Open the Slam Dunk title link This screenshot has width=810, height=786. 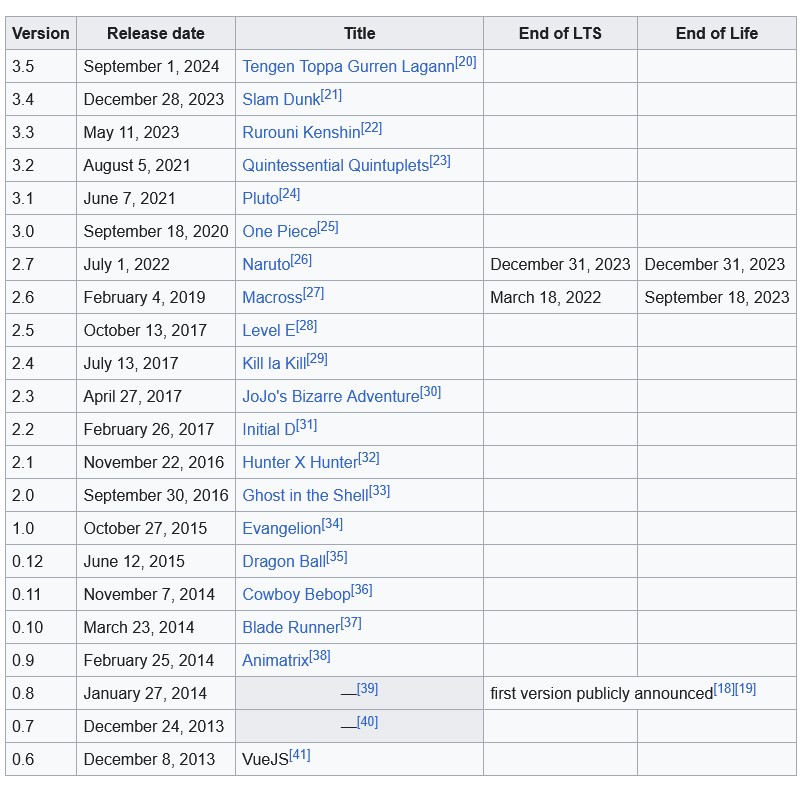(x=281, y=100)
